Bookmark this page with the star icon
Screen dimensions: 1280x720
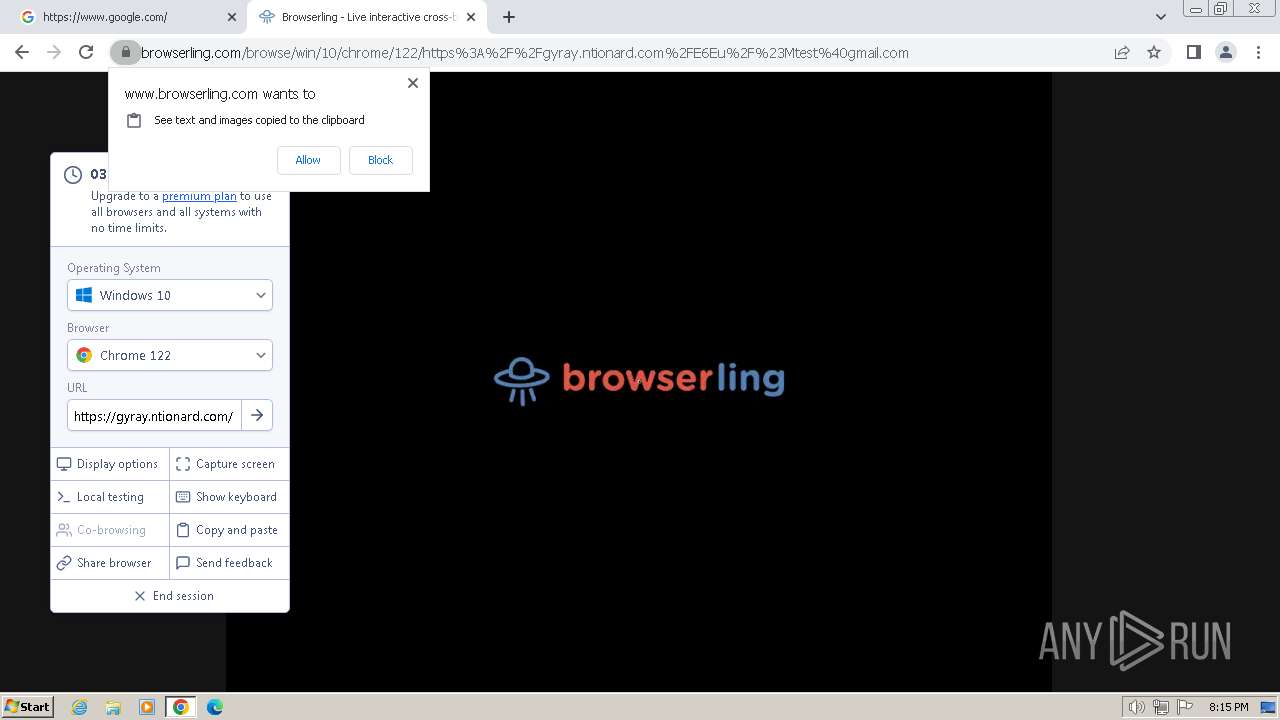[1154, 52]
